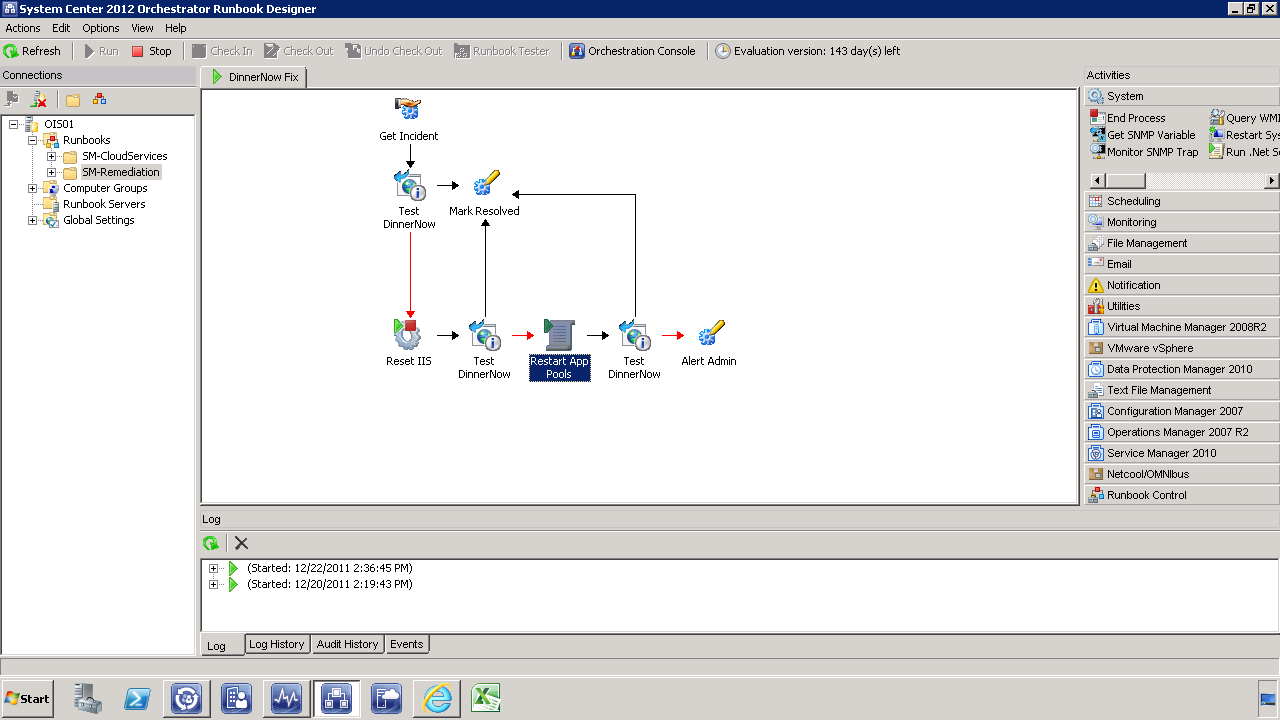Expand the Global Settings node
The image size is (1280, 720).
pos(32,220)
